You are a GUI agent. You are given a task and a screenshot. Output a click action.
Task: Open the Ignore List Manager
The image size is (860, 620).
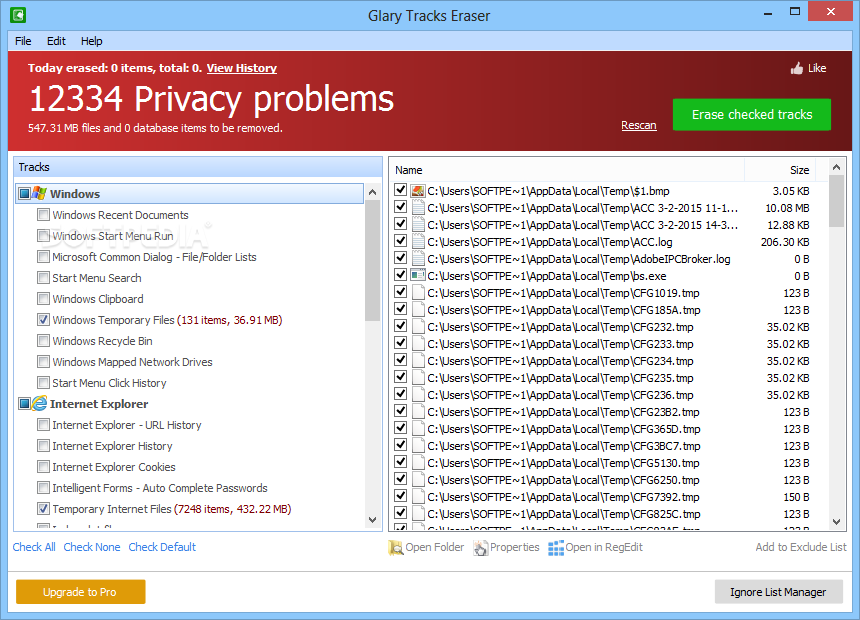pyautogui.click(x=778, y=592)
